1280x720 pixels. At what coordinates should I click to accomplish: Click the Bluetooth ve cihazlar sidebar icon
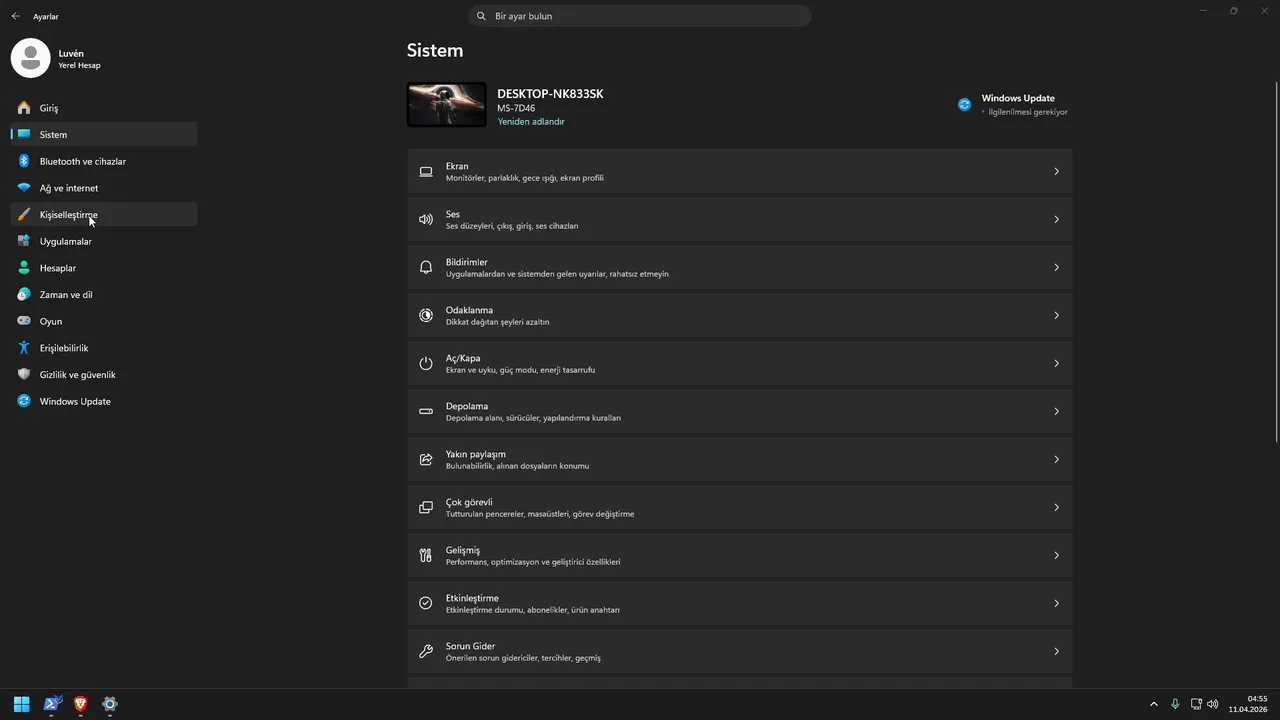(x=24, y=161)
